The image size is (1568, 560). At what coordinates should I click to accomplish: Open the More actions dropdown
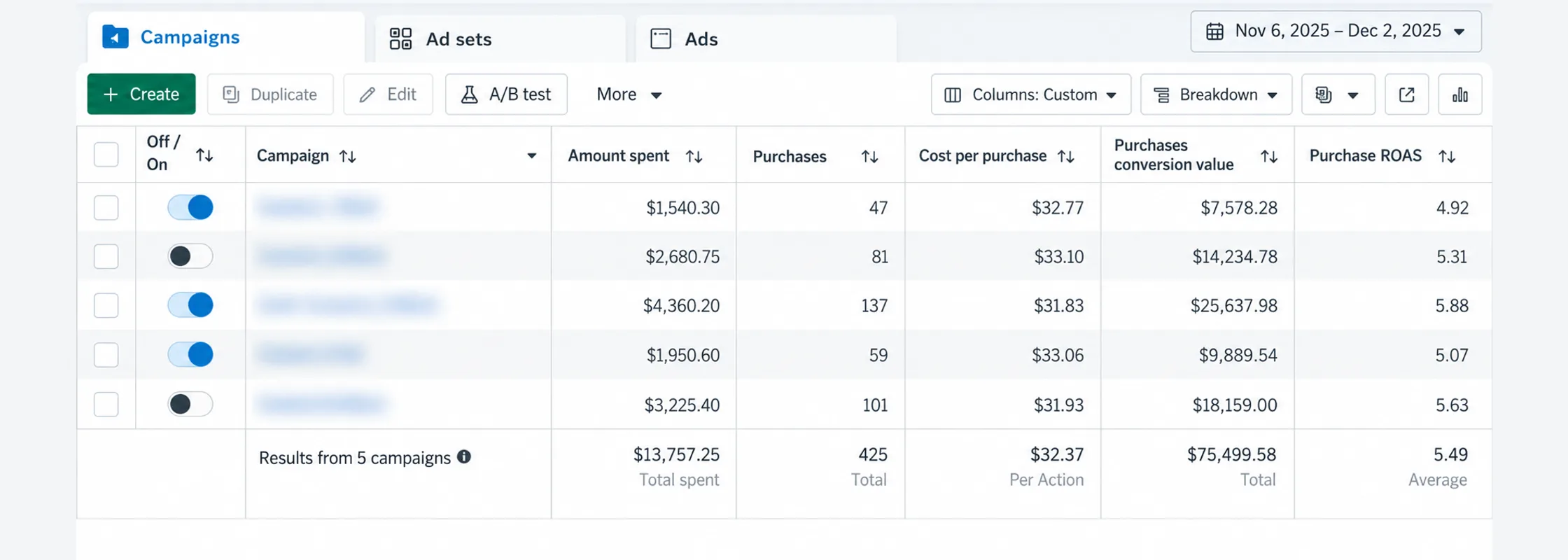629,94
